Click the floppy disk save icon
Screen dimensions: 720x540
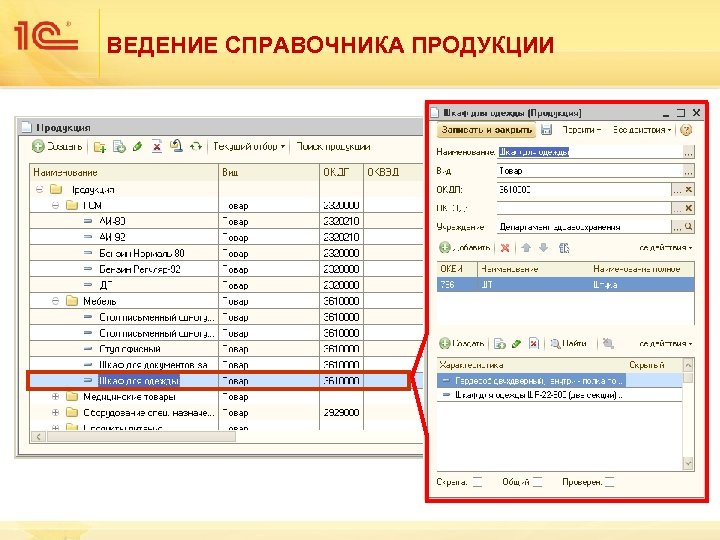(546, 130)
